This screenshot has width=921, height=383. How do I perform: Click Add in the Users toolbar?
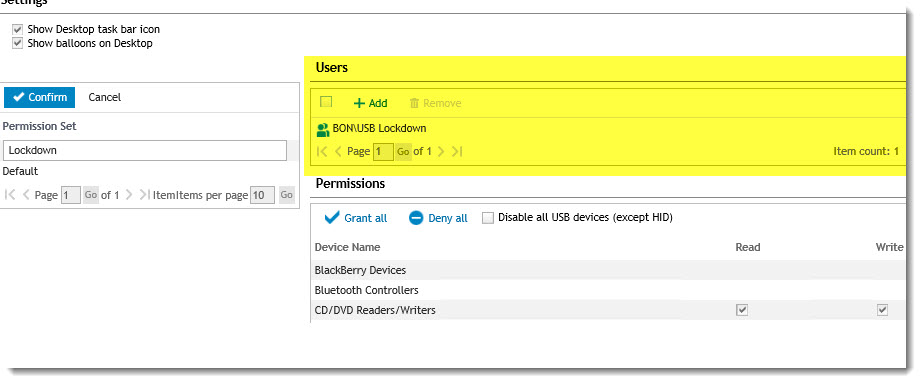coord(371,103)
